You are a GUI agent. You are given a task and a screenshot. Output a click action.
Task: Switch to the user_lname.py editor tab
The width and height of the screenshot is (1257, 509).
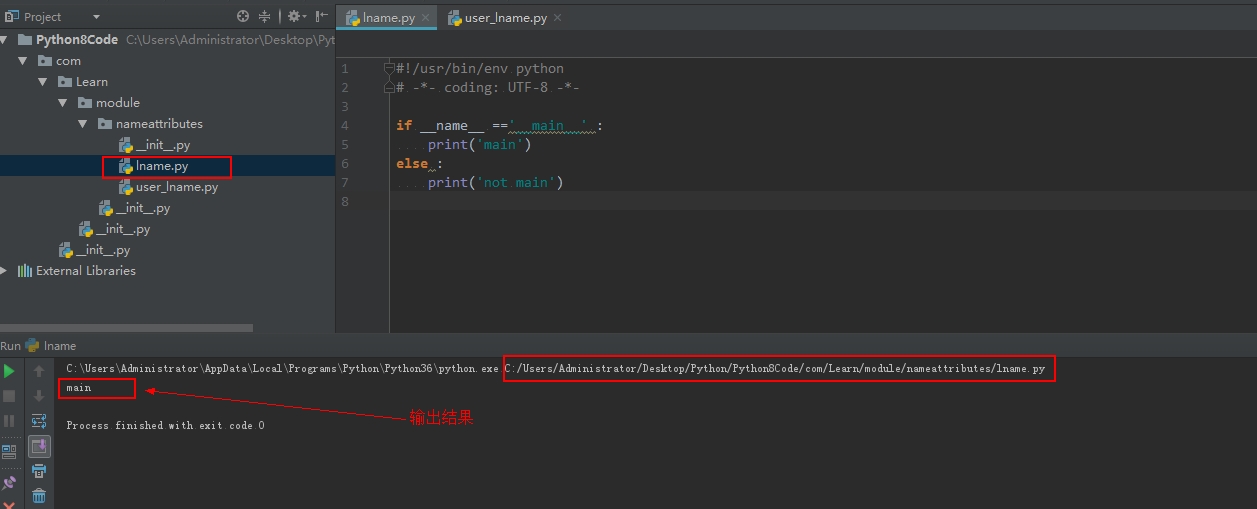[505, 18]
